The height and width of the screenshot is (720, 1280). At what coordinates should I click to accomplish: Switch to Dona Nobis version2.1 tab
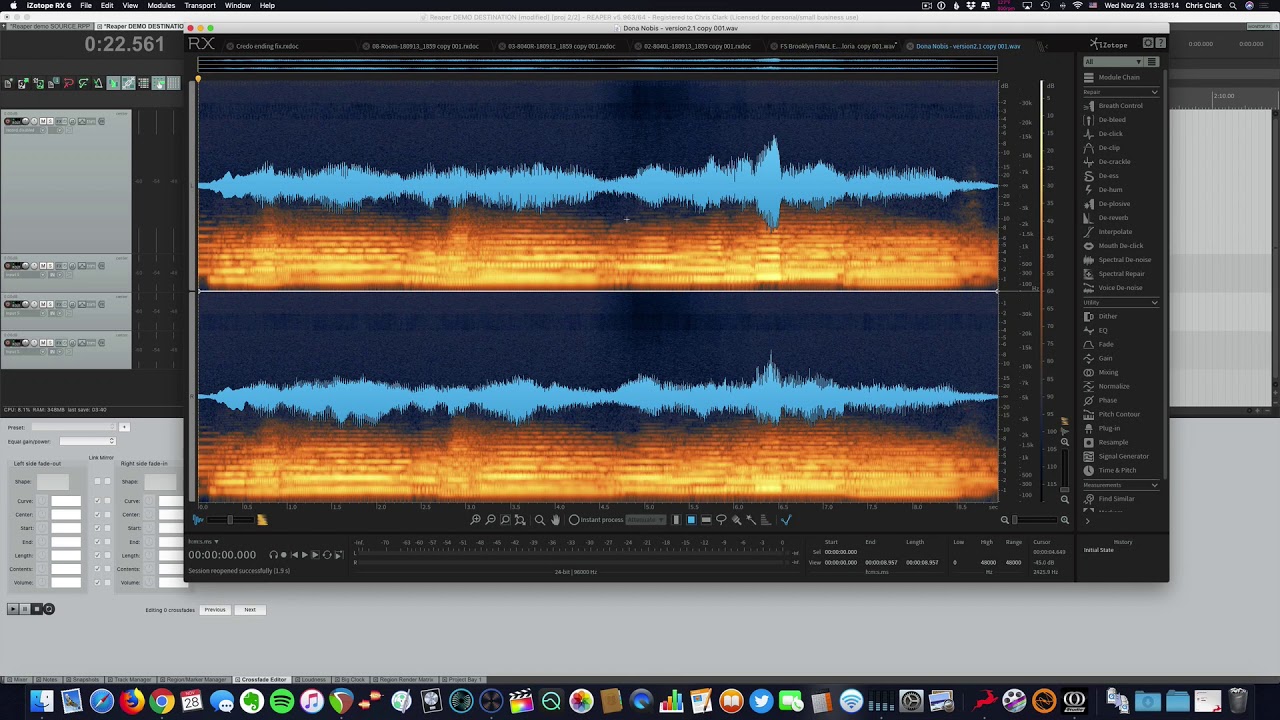tap(967, 46)
